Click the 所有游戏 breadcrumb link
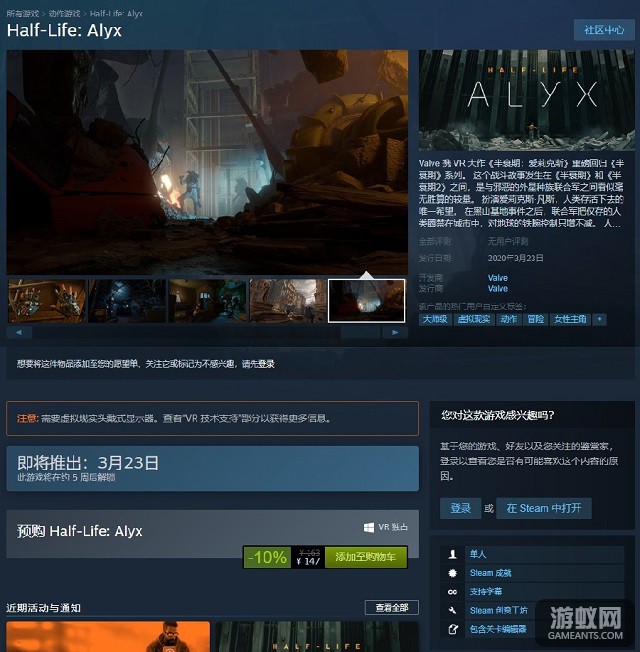Viewport: 640px width, 652px height. 22,14
